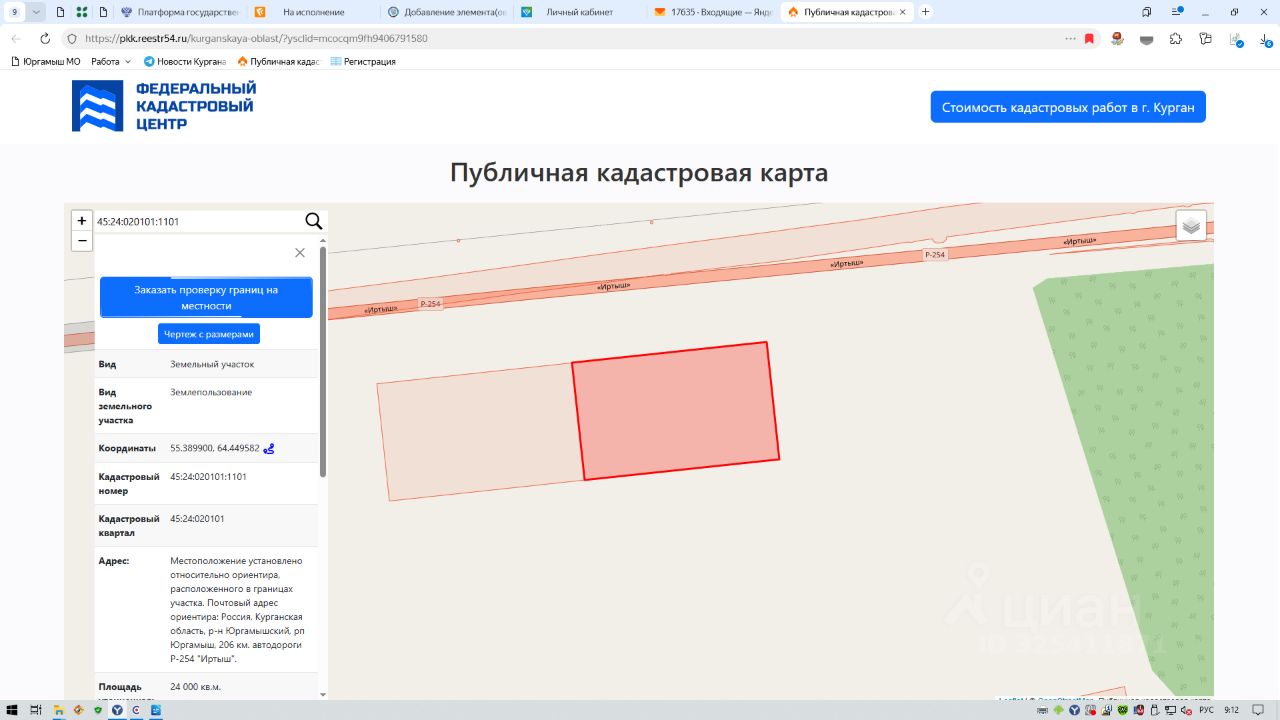Click the Чертеж с размерами button
Viewport: 1280px width, 720px height.
(209, 334)
